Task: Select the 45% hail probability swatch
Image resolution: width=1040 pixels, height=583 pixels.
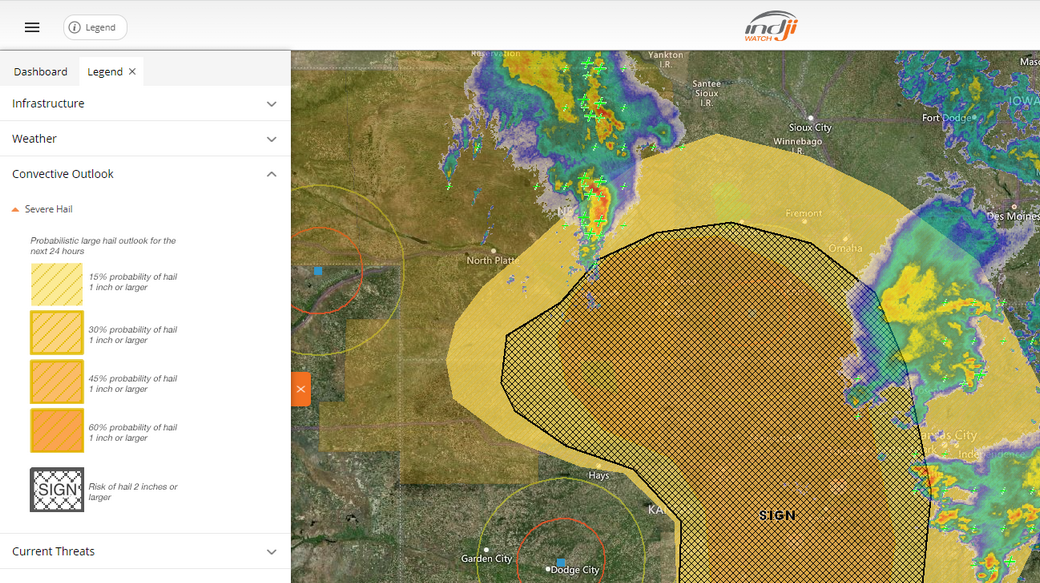Action: pyautogui.click(x=57, y=382)
